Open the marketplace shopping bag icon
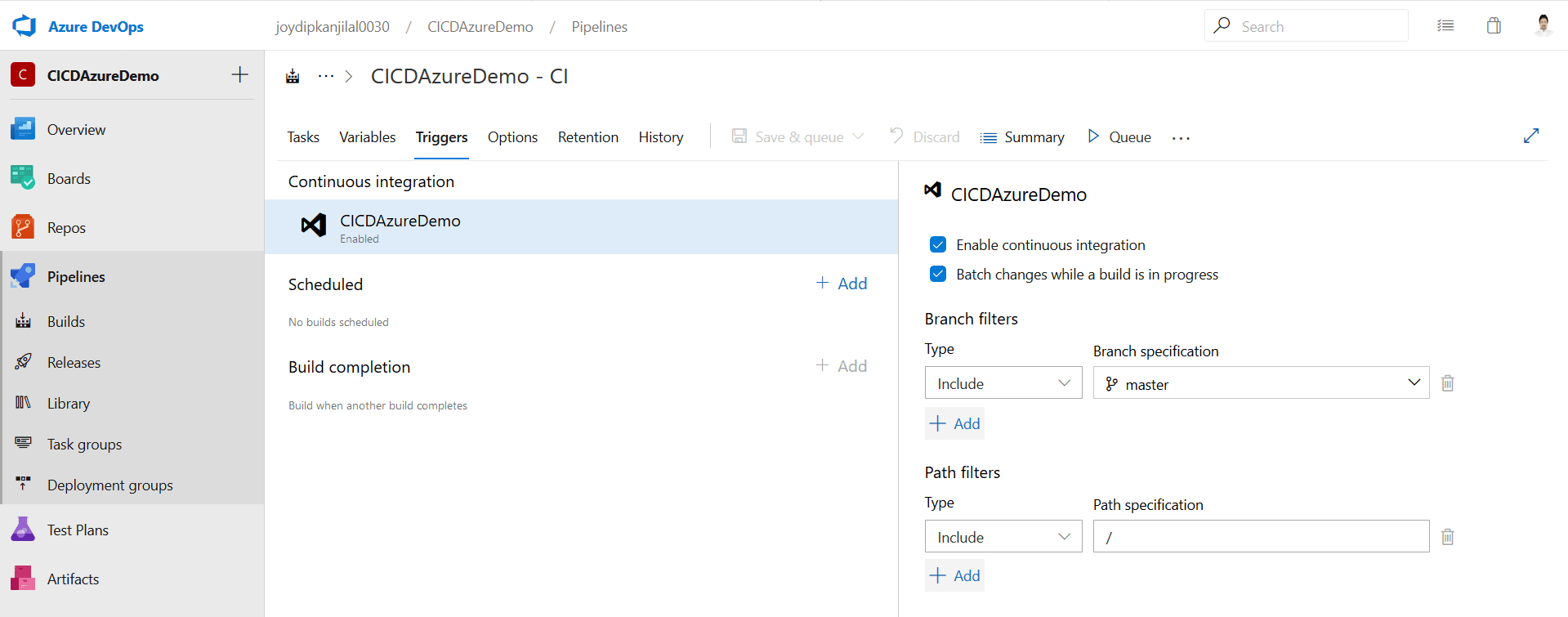This screenshot has width=1568, height=617. click(x=1494, y=25)
